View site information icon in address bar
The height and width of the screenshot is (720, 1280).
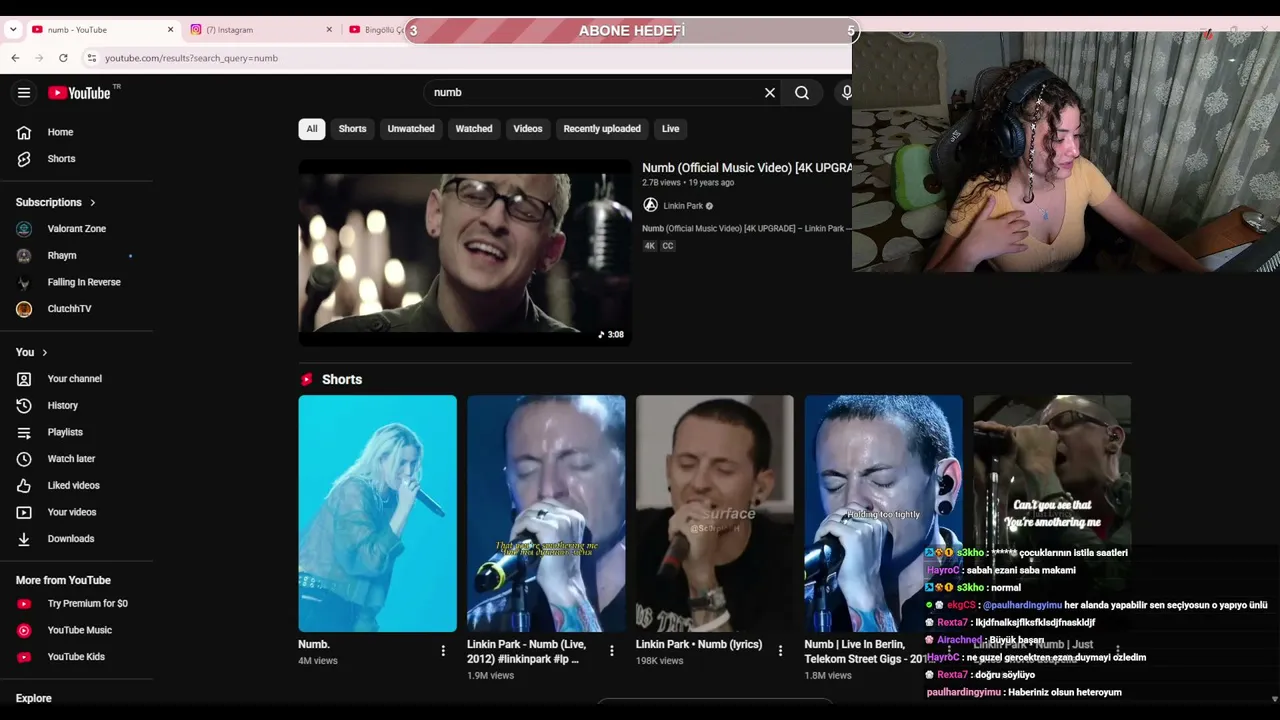click(x=91, y=58)
